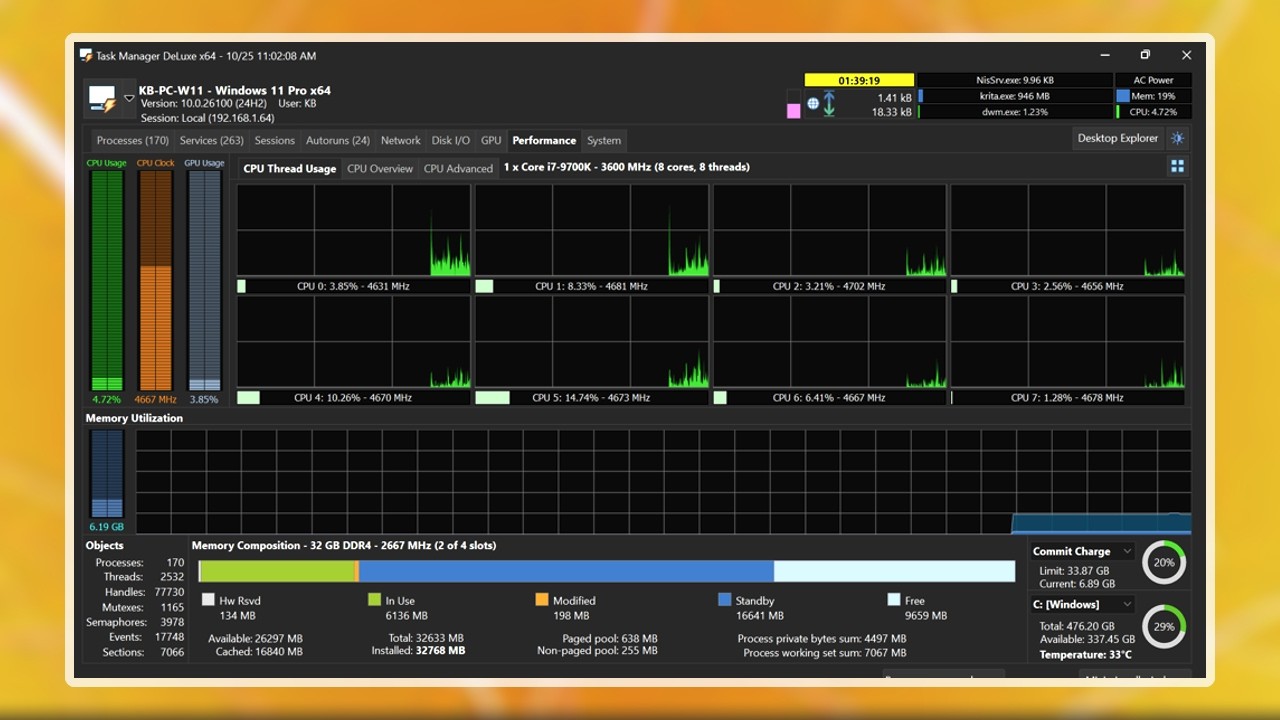
Task: Click the white Hw Rsvd legend swatch
Action: point(208,600)
